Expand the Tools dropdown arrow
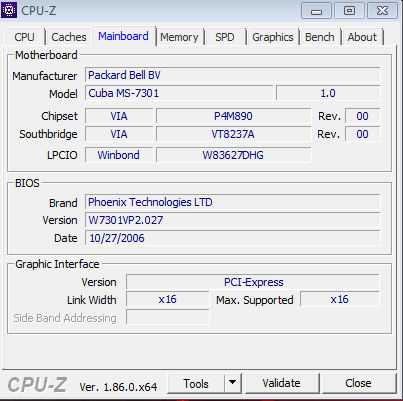This screenshot has width=403, height=401. [233, 384]
